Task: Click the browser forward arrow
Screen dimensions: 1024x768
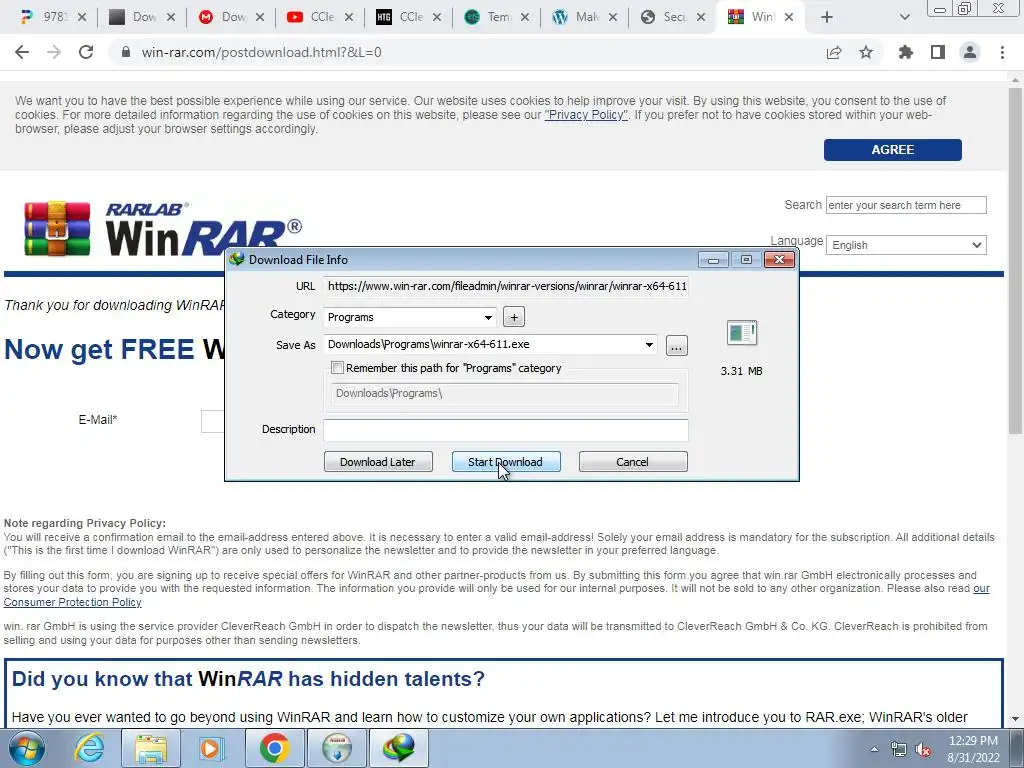Action: tap(54, 52)
